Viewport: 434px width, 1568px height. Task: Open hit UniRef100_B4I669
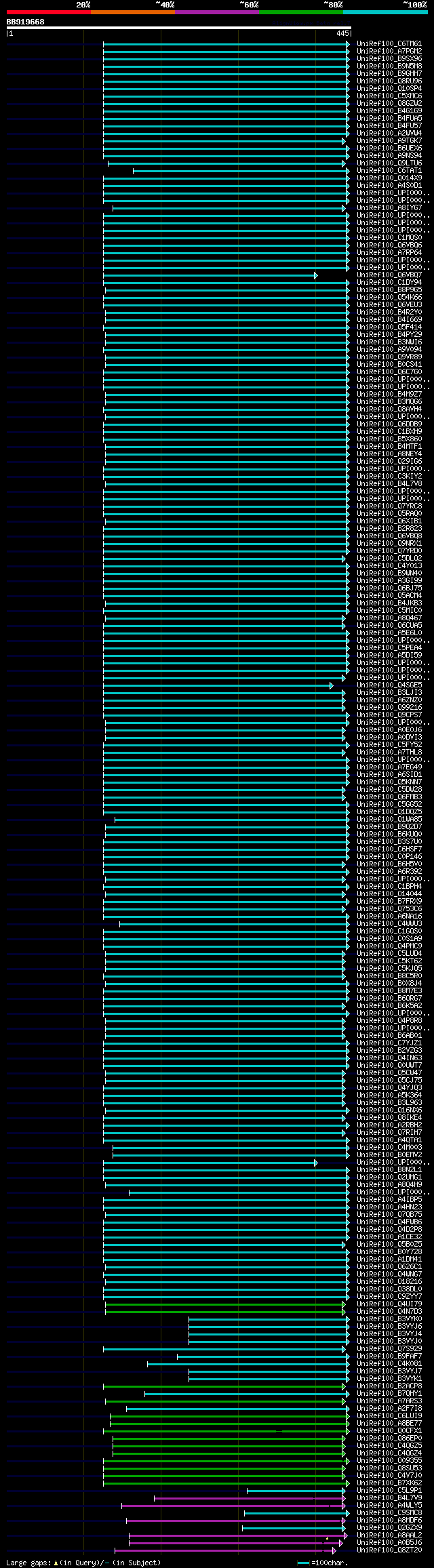(x=389, y=320)
